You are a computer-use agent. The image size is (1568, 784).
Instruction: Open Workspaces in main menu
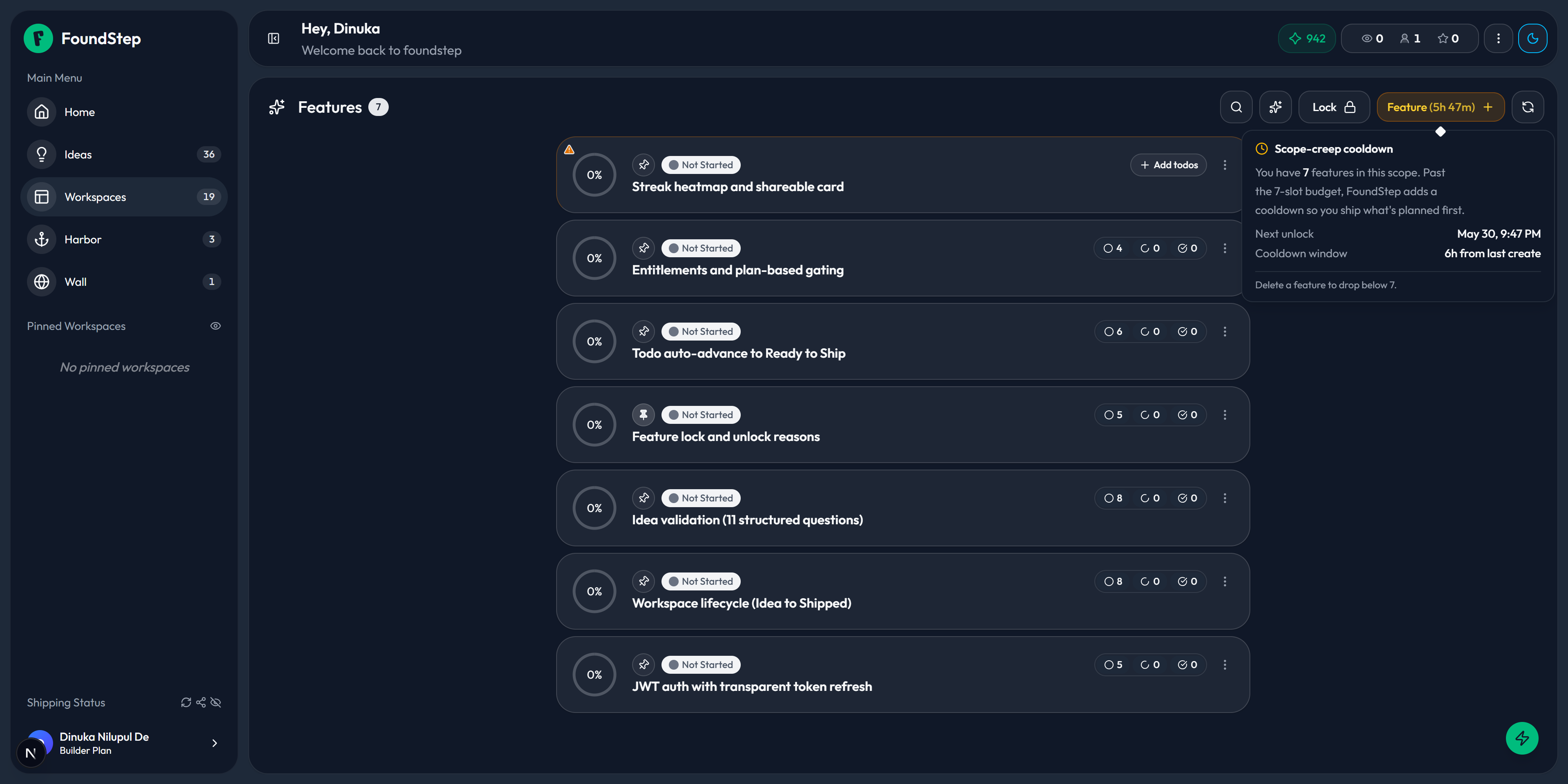pyautogui.click(x=124, y=197)
